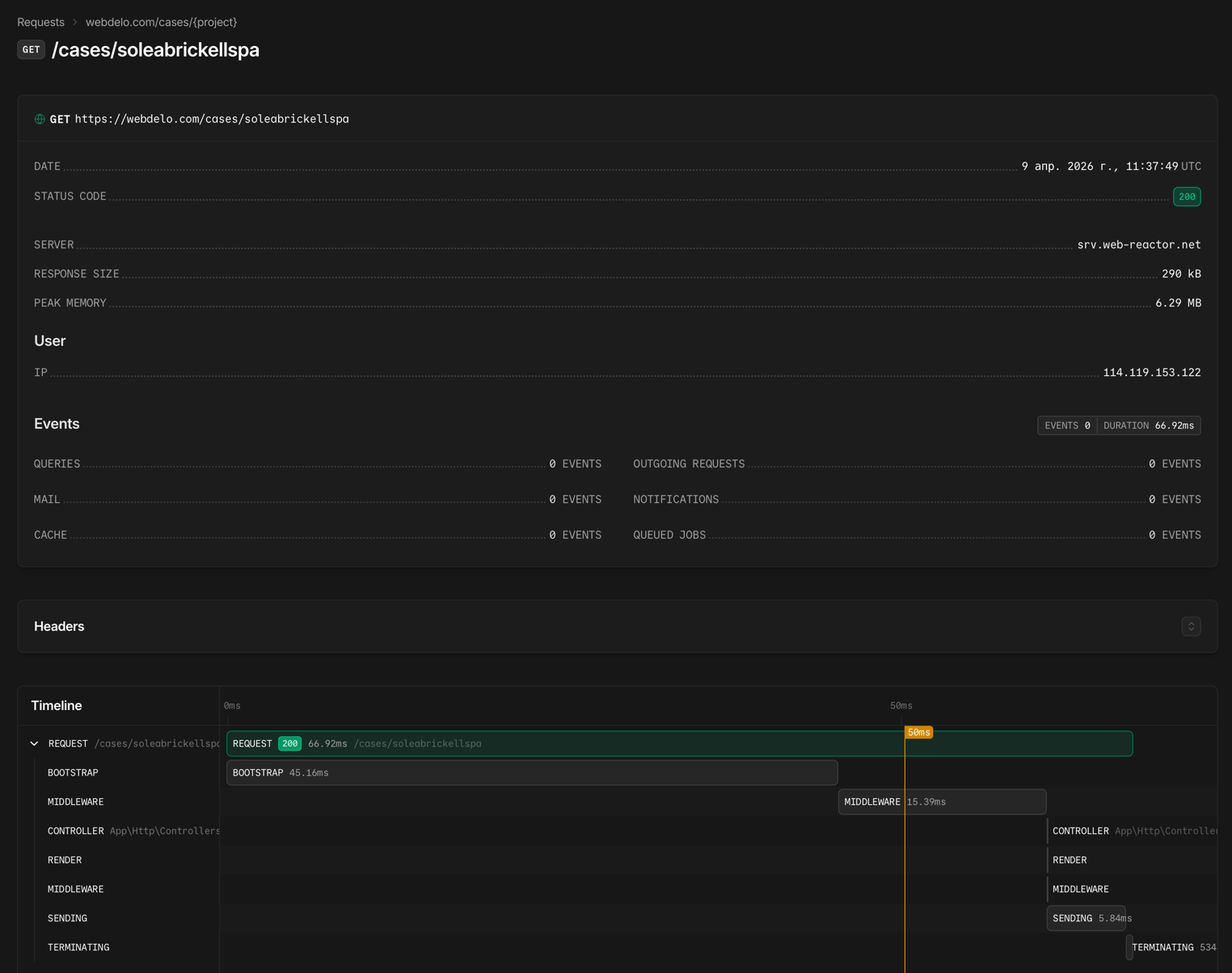This screenshot has width=1232, height=973.
Task: Select the BOOTSTRAP 45.16ms bar on the timeline
Action: (531, 772)
